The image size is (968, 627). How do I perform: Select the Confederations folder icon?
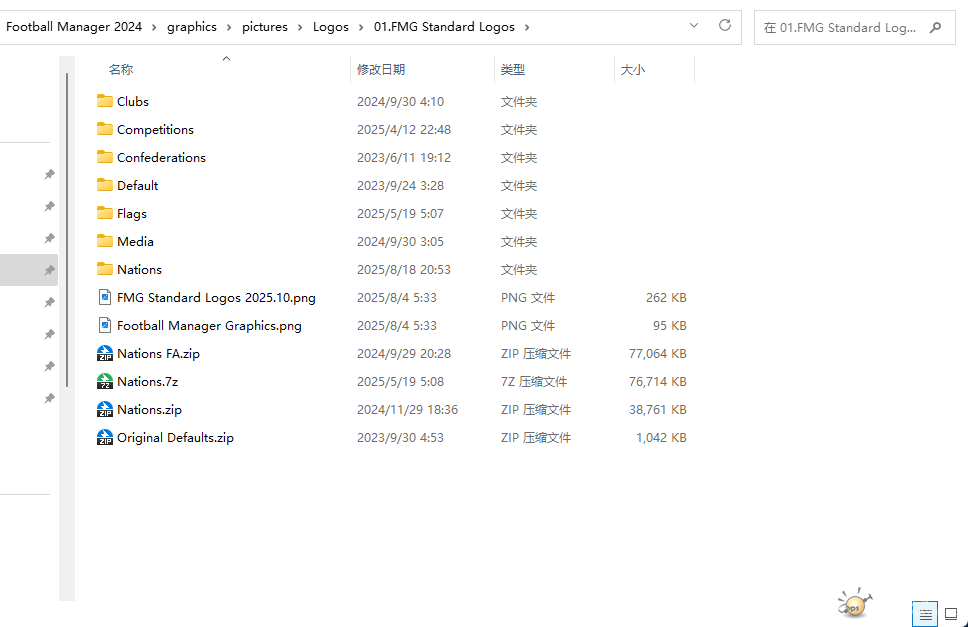[105, 157]
